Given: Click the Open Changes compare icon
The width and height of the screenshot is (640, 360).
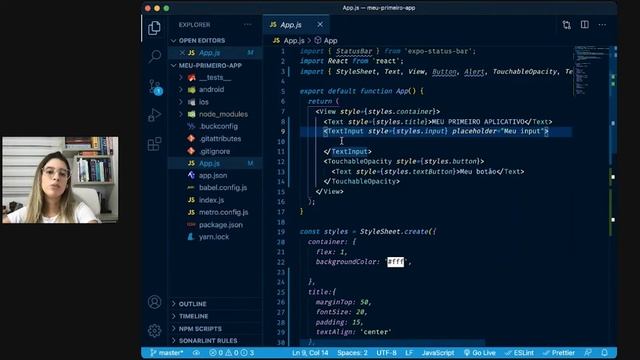Looking at the screenshot, I should (567, 25).
